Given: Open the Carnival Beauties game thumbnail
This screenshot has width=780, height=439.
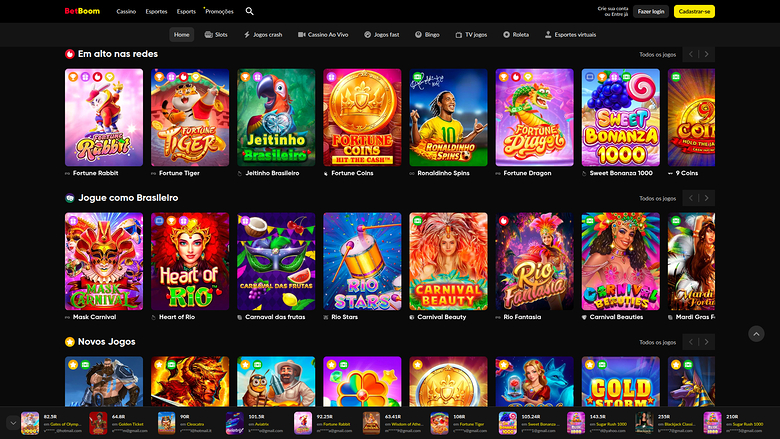Looking at the screenshot, I should [x=621, y=261].
